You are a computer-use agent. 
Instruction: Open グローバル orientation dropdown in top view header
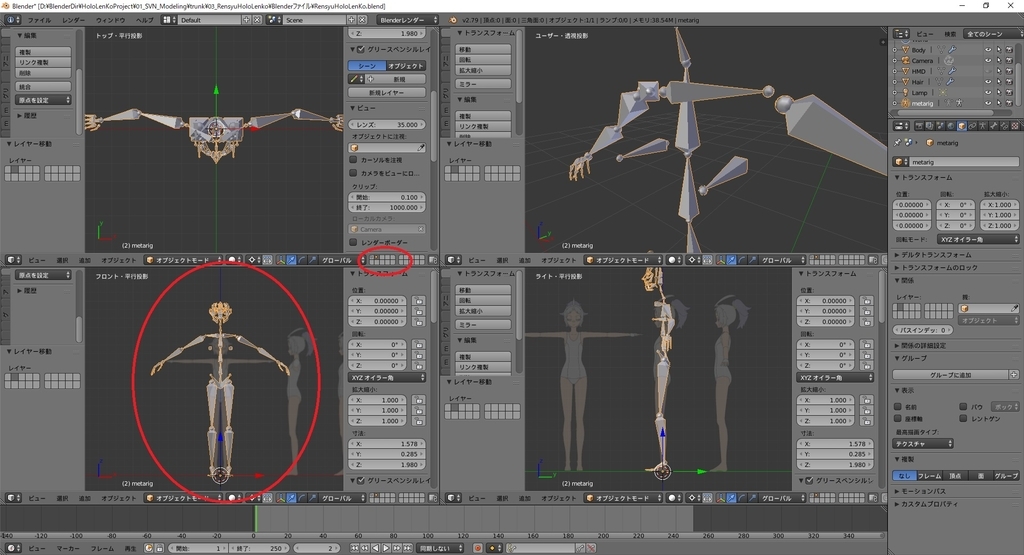pos(340,260)
